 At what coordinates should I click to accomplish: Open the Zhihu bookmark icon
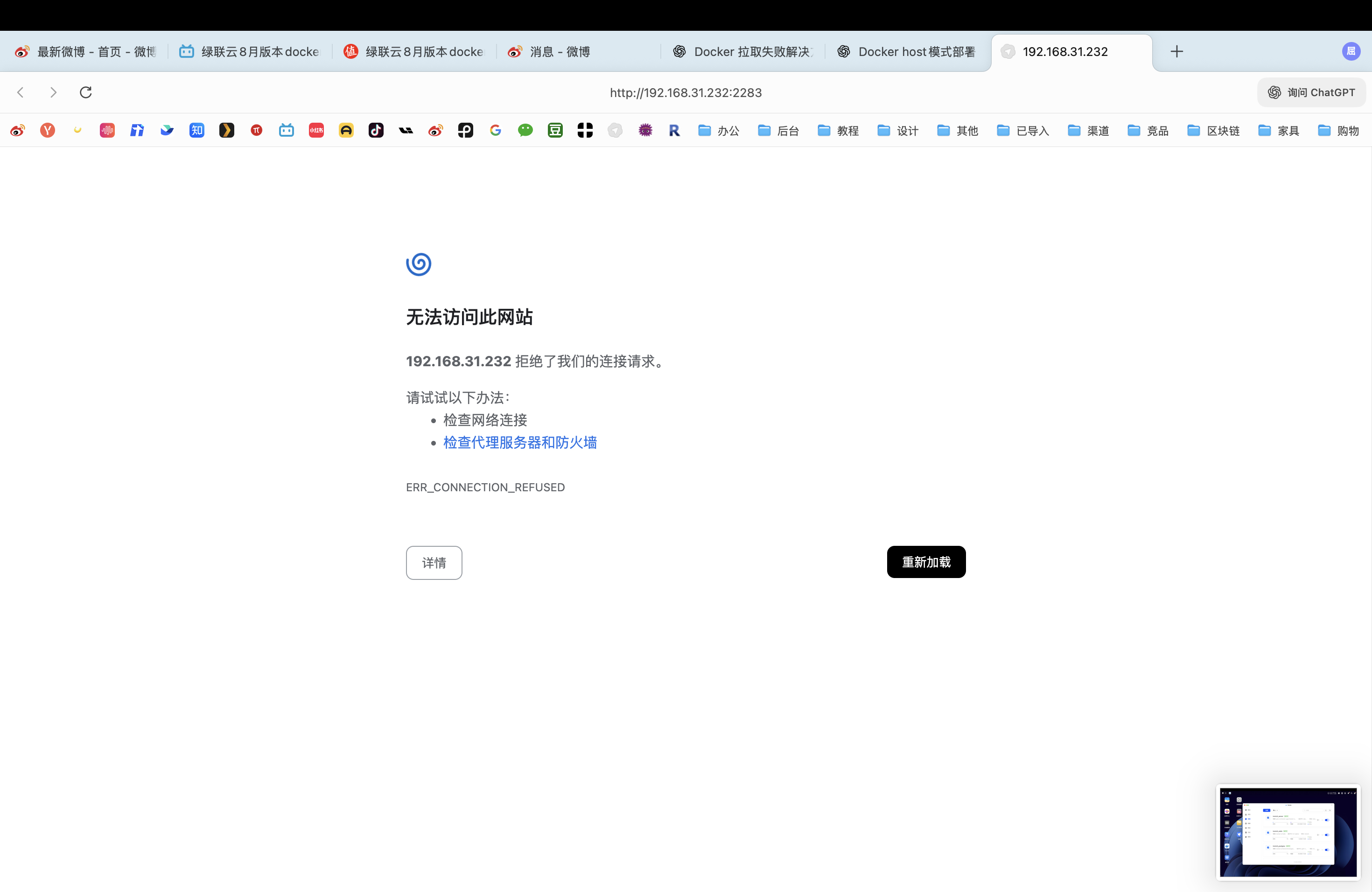coord(196,130)
